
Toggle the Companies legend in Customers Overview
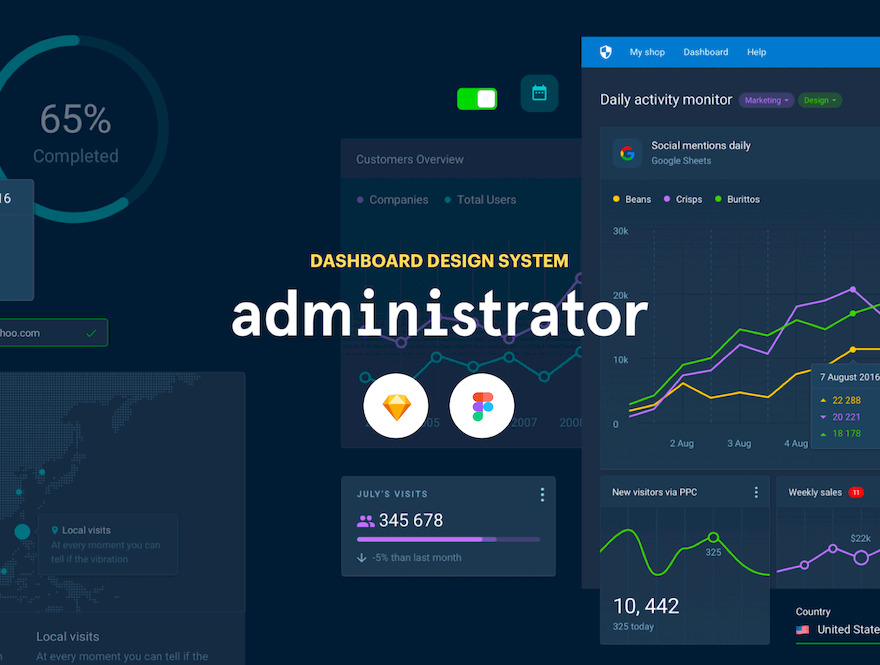392,200
